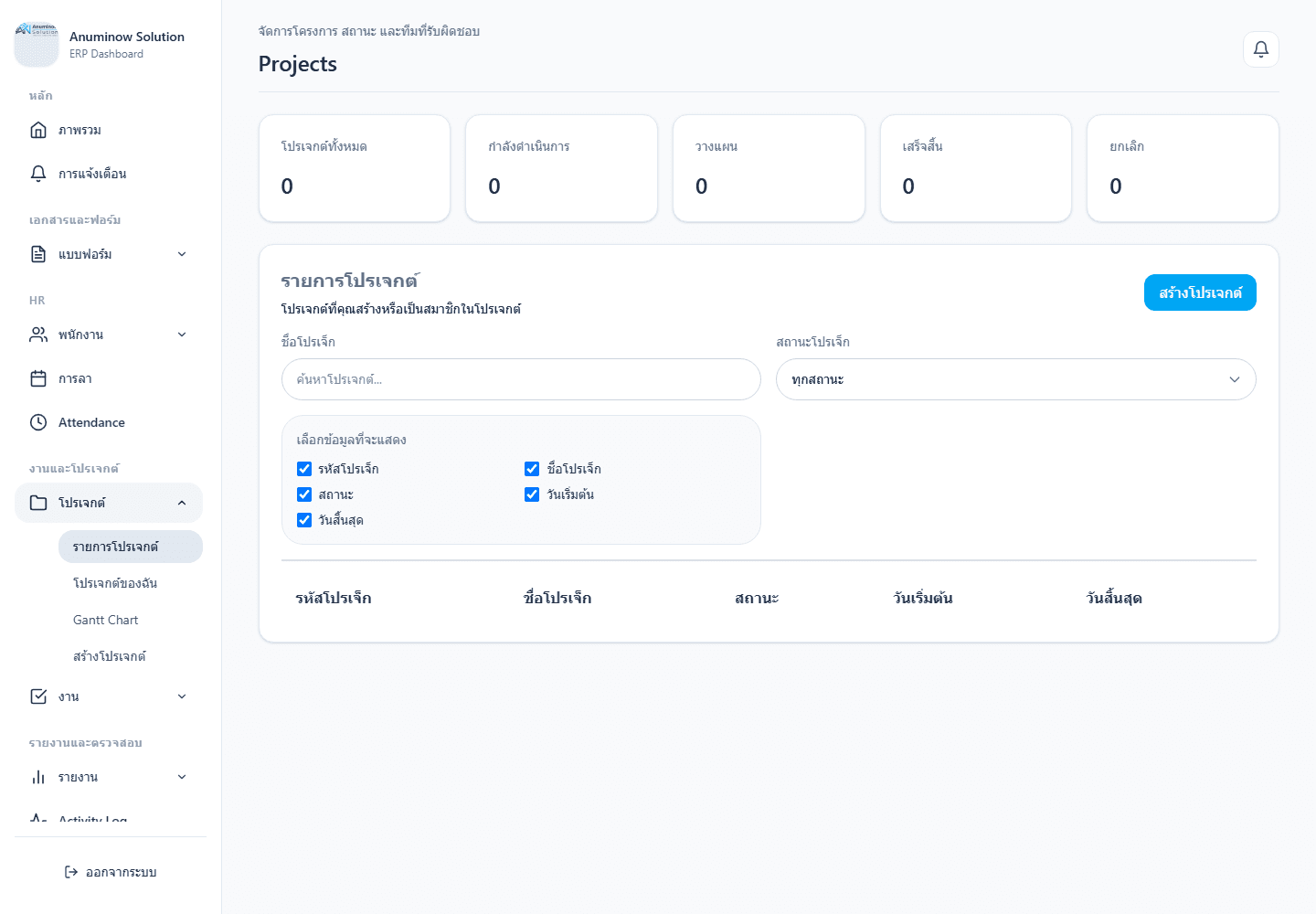The image size is (1316, 914).
Task: Open the ทุกสถานะ status dropdown
Action: [x=1015, y=379]
